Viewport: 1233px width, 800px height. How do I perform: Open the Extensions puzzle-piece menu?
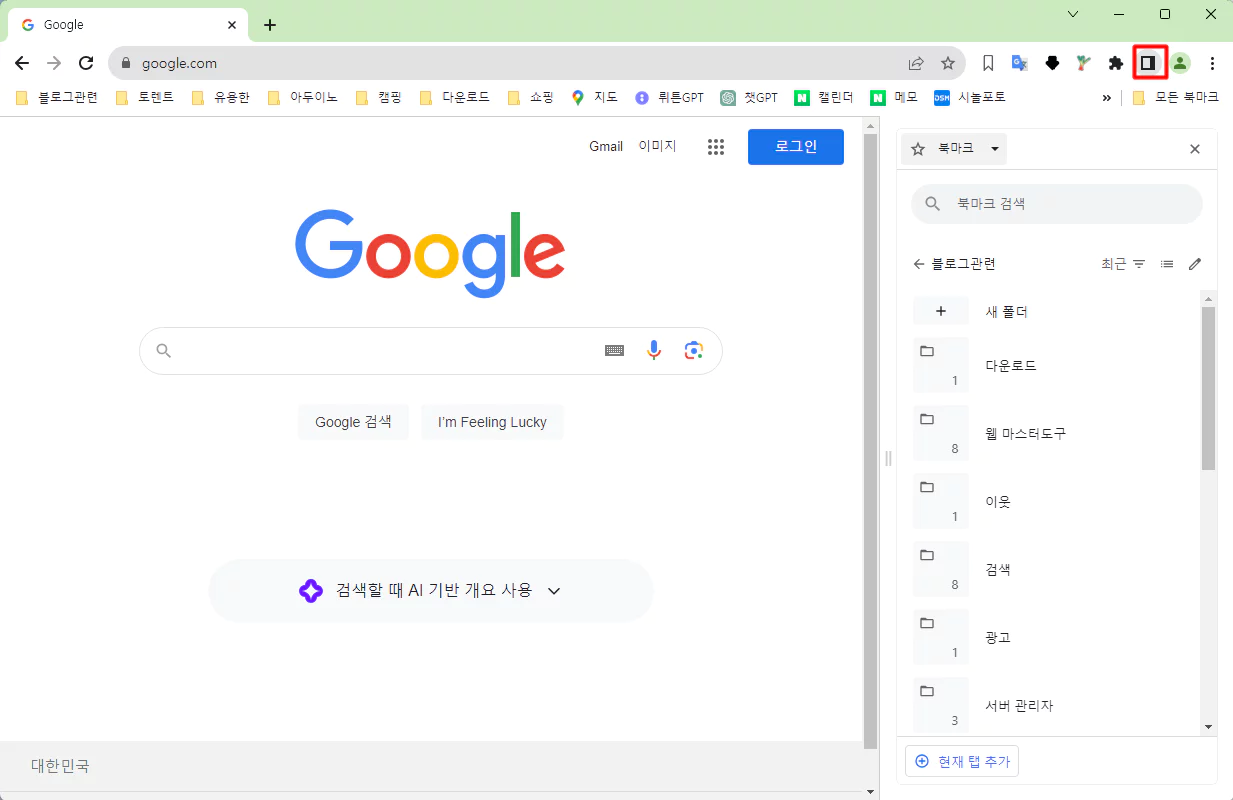(x=1116, y=63)
